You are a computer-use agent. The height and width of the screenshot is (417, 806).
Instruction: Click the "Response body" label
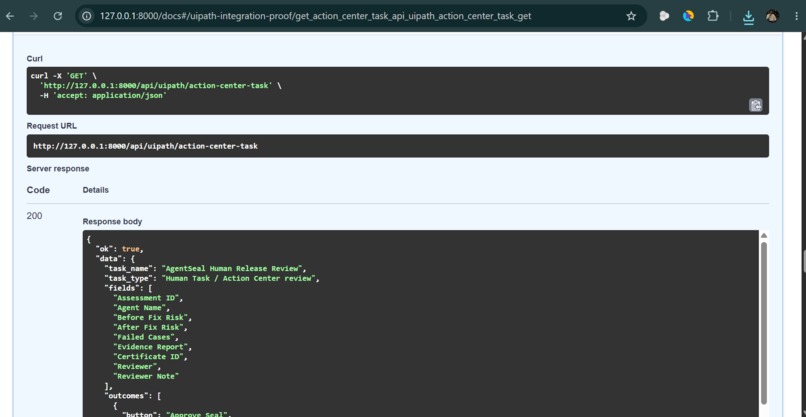113,222
